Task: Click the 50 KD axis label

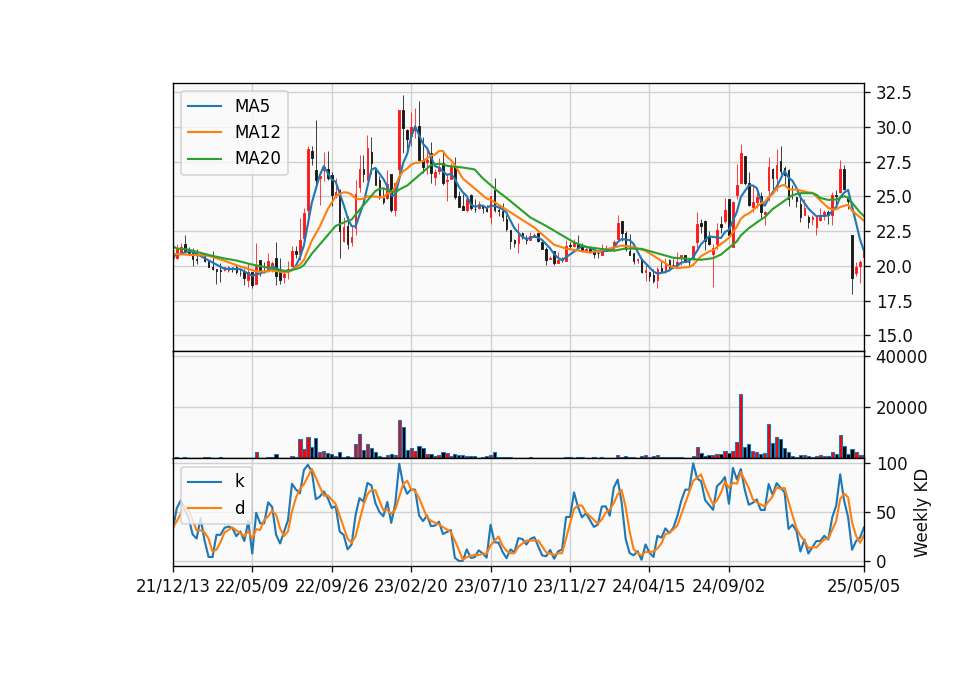Action: pyautogui.click(x=887, y=512)
